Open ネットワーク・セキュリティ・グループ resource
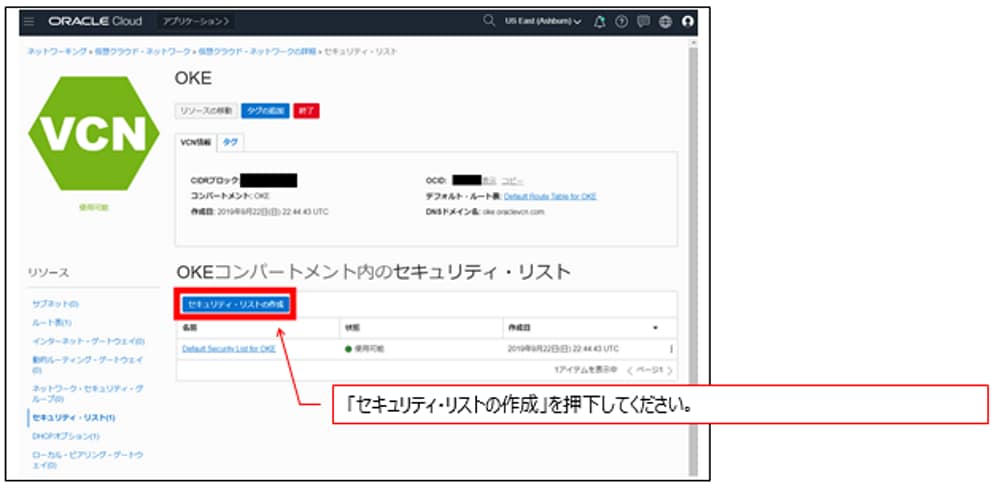This screenshot has height=491, width=1000. [87, 393]
